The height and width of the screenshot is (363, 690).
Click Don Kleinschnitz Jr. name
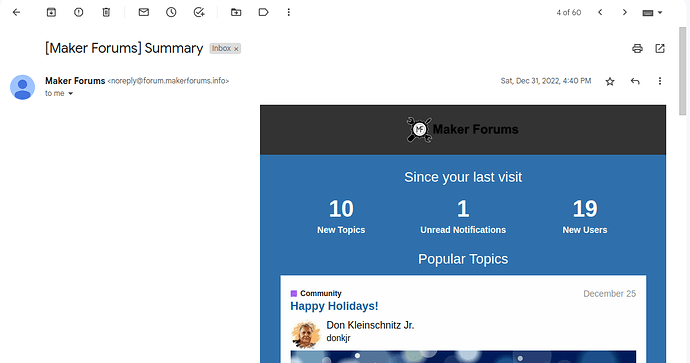click(370, 325)
